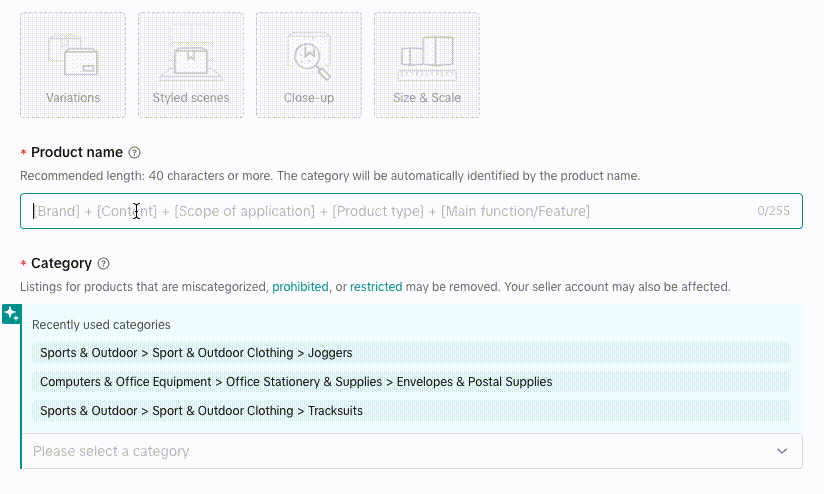Open the Please select a category combo box
The width and height of the screenshot is (824, 494).
pyautogui.click(x=411, y=451)
